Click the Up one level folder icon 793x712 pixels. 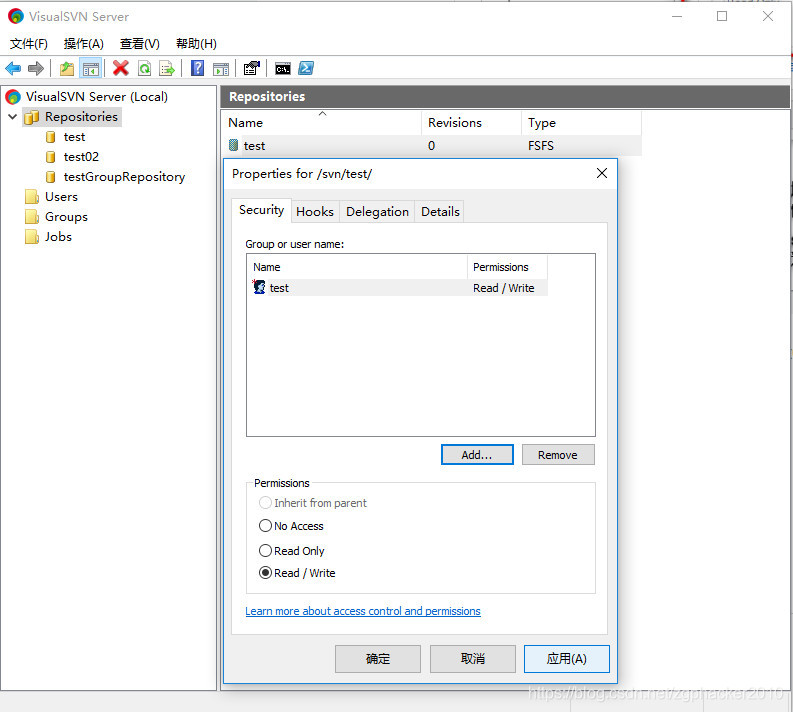[67, 68]
